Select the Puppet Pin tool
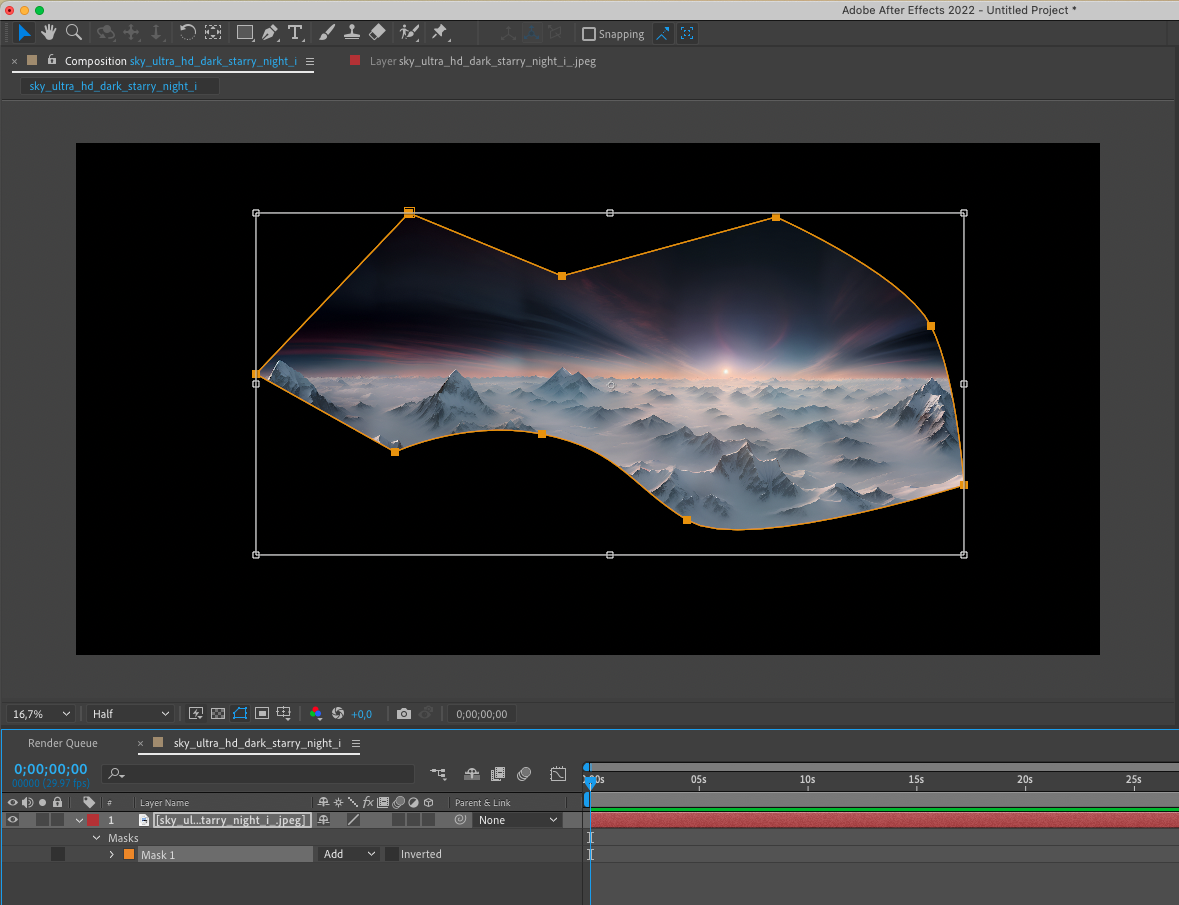Image resolution: width=1179 pixels, height=905 pixels. click(x=439, y=33)
